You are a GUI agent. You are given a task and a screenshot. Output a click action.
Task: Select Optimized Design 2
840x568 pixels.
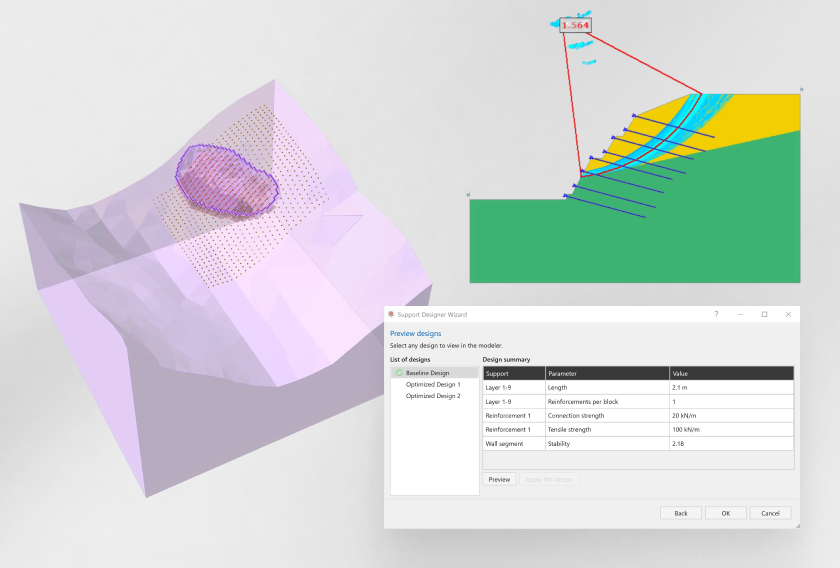pos(432,396)
